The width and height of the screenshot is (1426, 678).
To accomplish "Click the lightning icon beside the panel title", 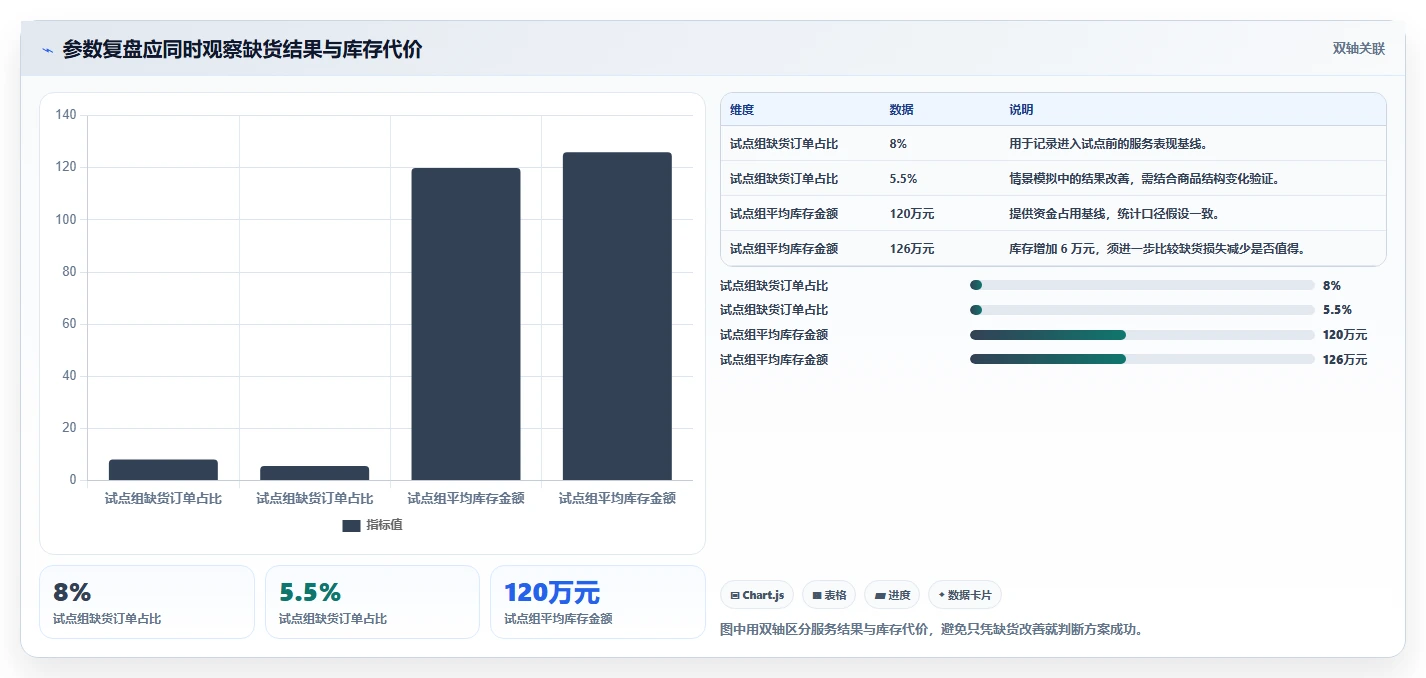I will (x=48, y=50).
